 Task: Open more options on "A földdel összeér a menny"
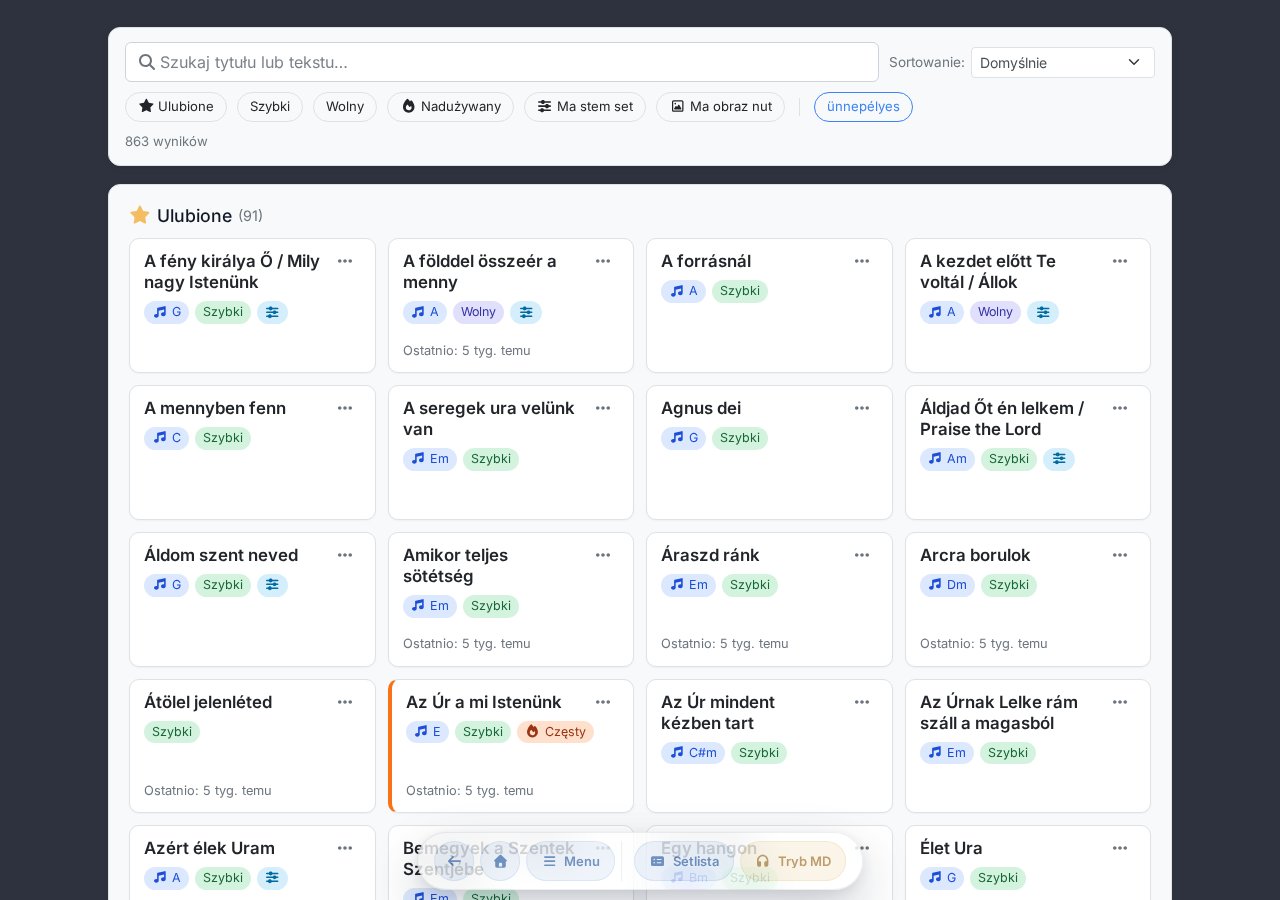point(603,261)
